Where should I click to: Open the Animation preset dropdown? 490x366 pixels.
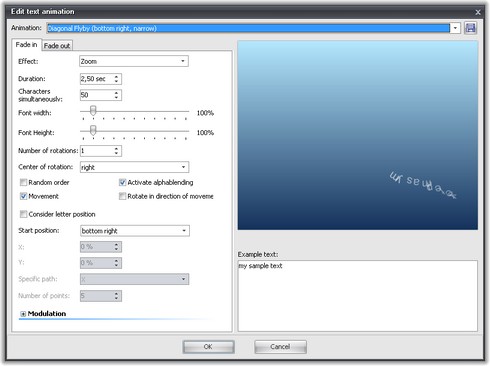click(455, 28)
